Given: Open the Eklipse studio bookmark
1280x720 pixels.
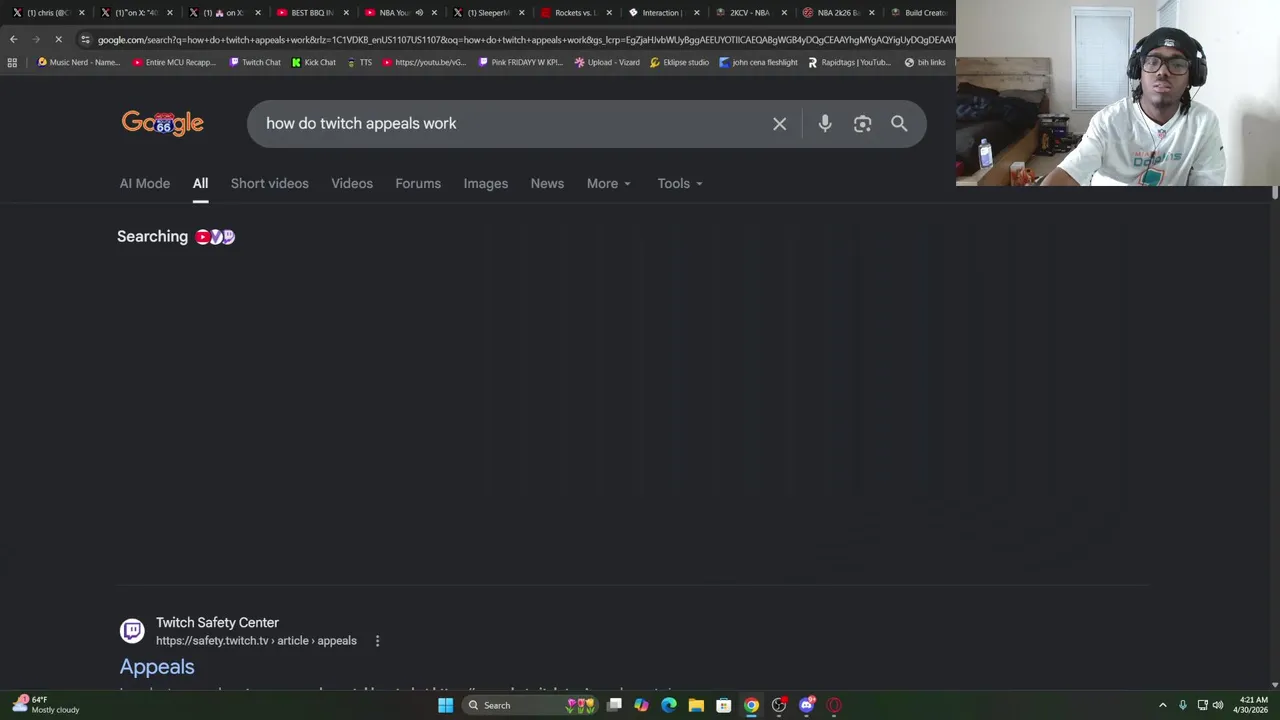Looking at the screenshot, I should coord(679,62).
